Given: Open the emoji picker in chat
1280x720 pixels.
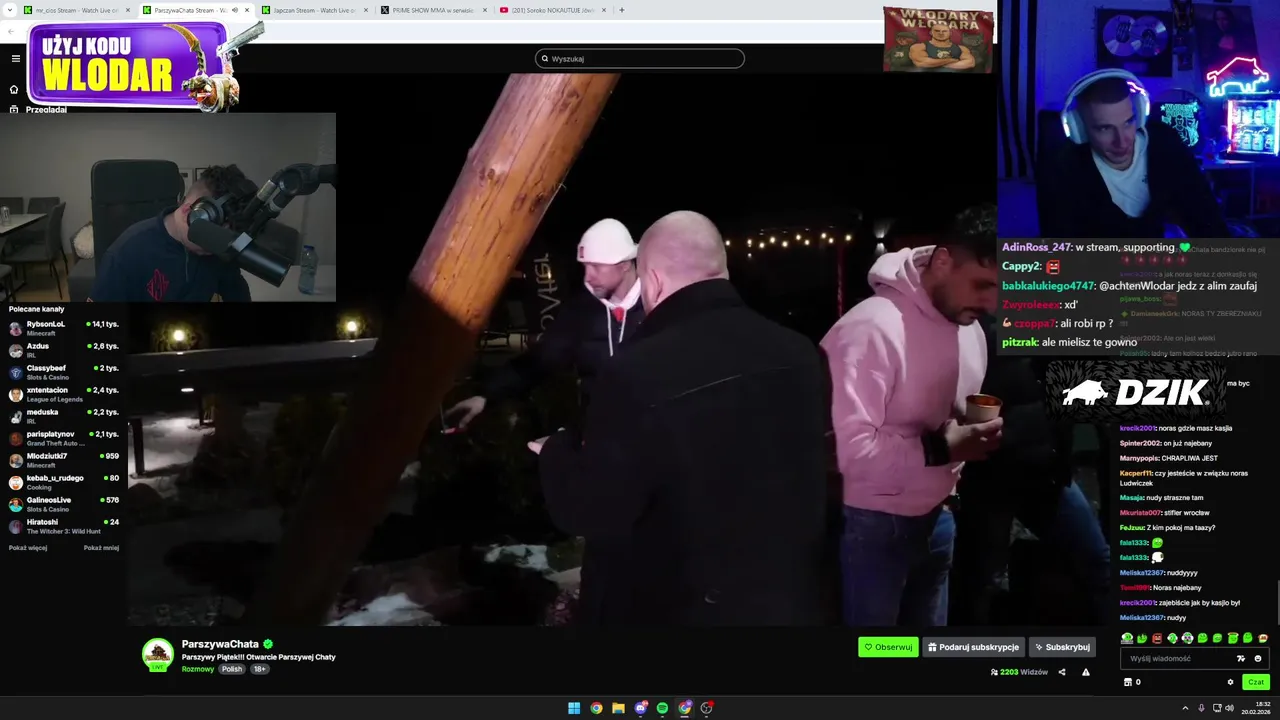Looking at the screenshot, I should (x=1258, y=658).
